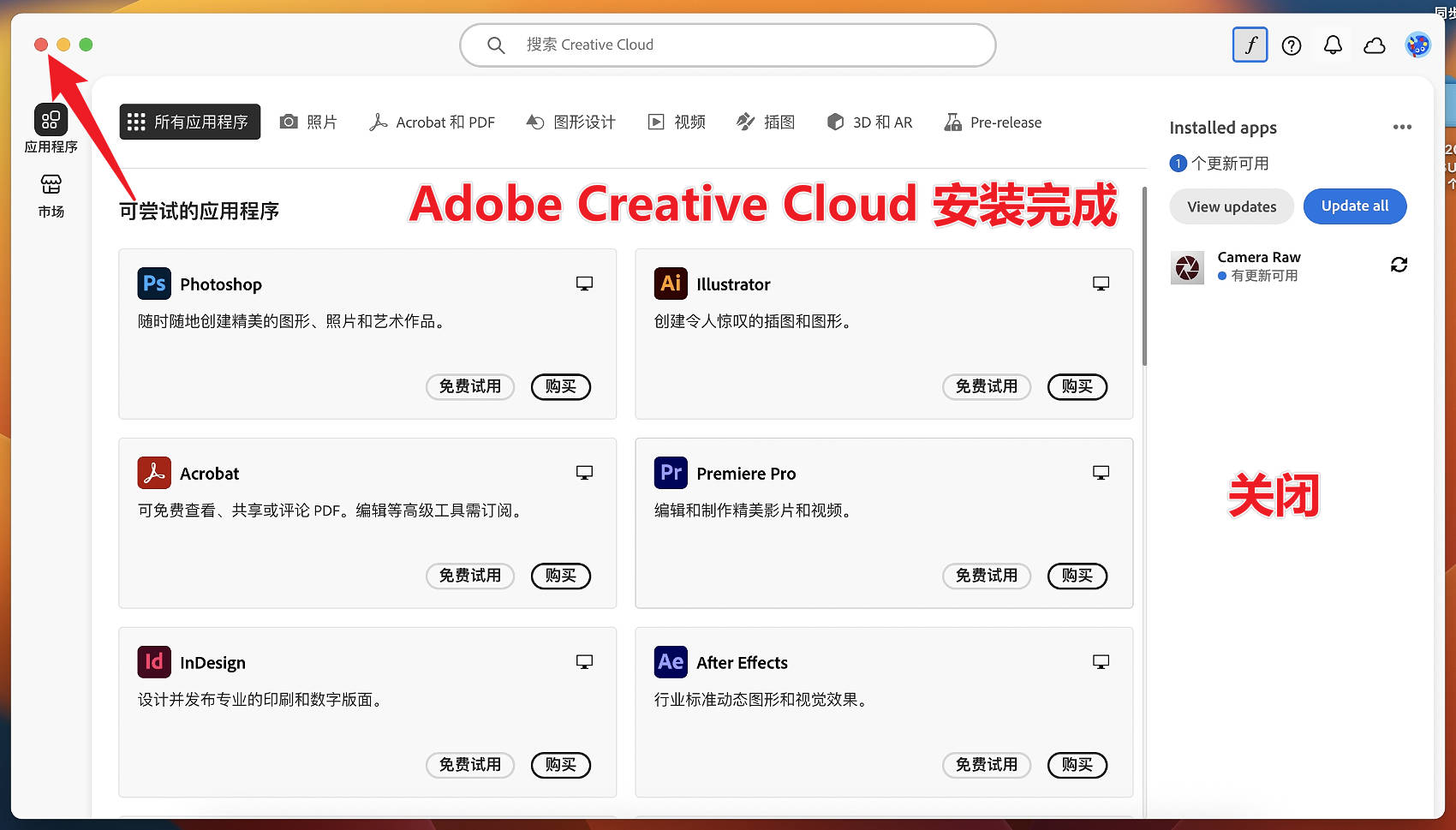
Task: Close the Creative Cloud window
Action: pyautogui.click(x=40, y=45)
